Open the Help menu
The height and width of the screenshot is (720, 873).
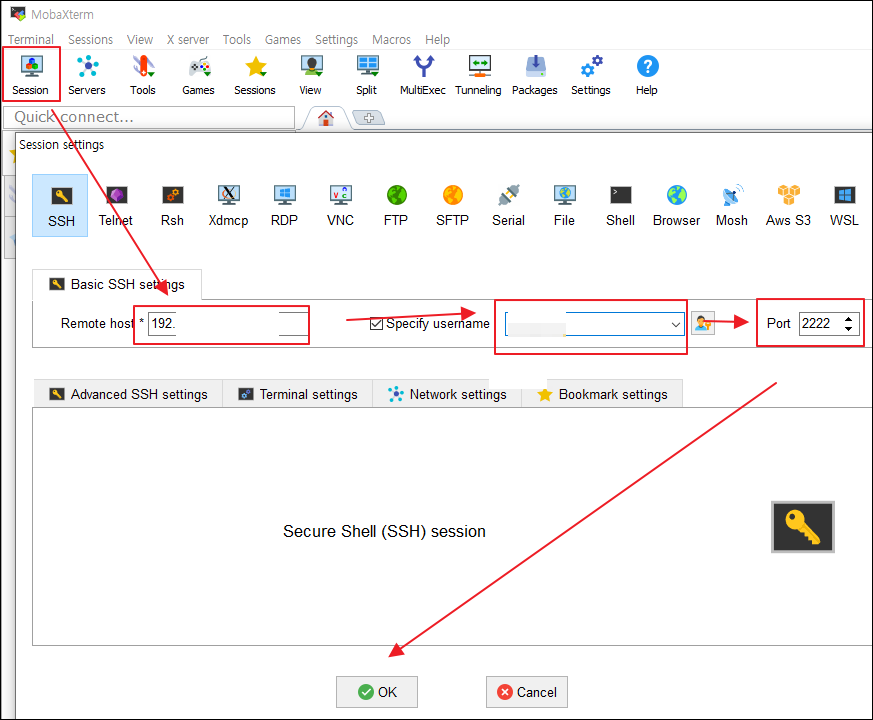pyautogui.click(x=437, y=40)
